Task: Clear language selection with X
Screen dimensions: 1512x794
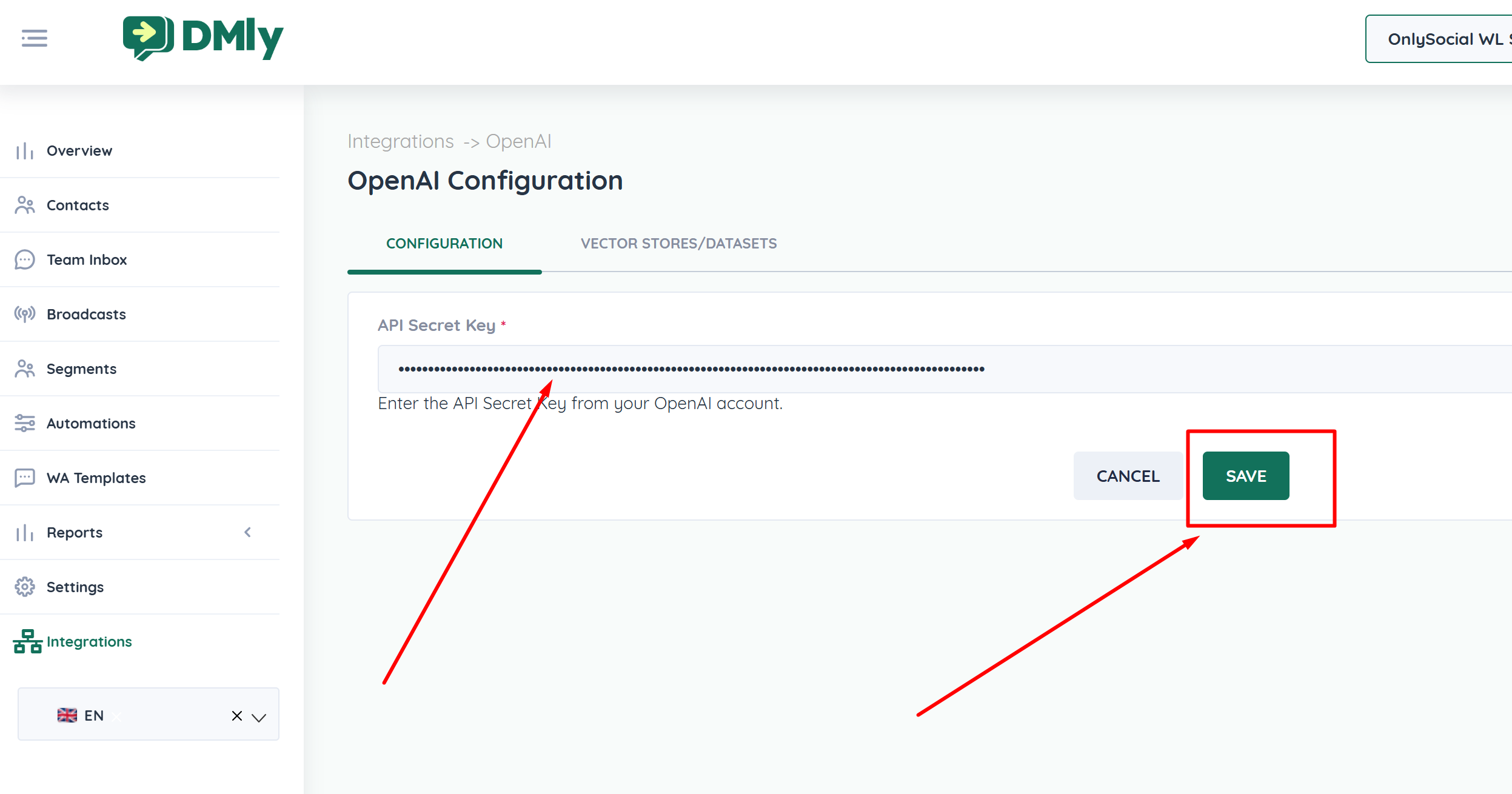Action: (237, 716)
